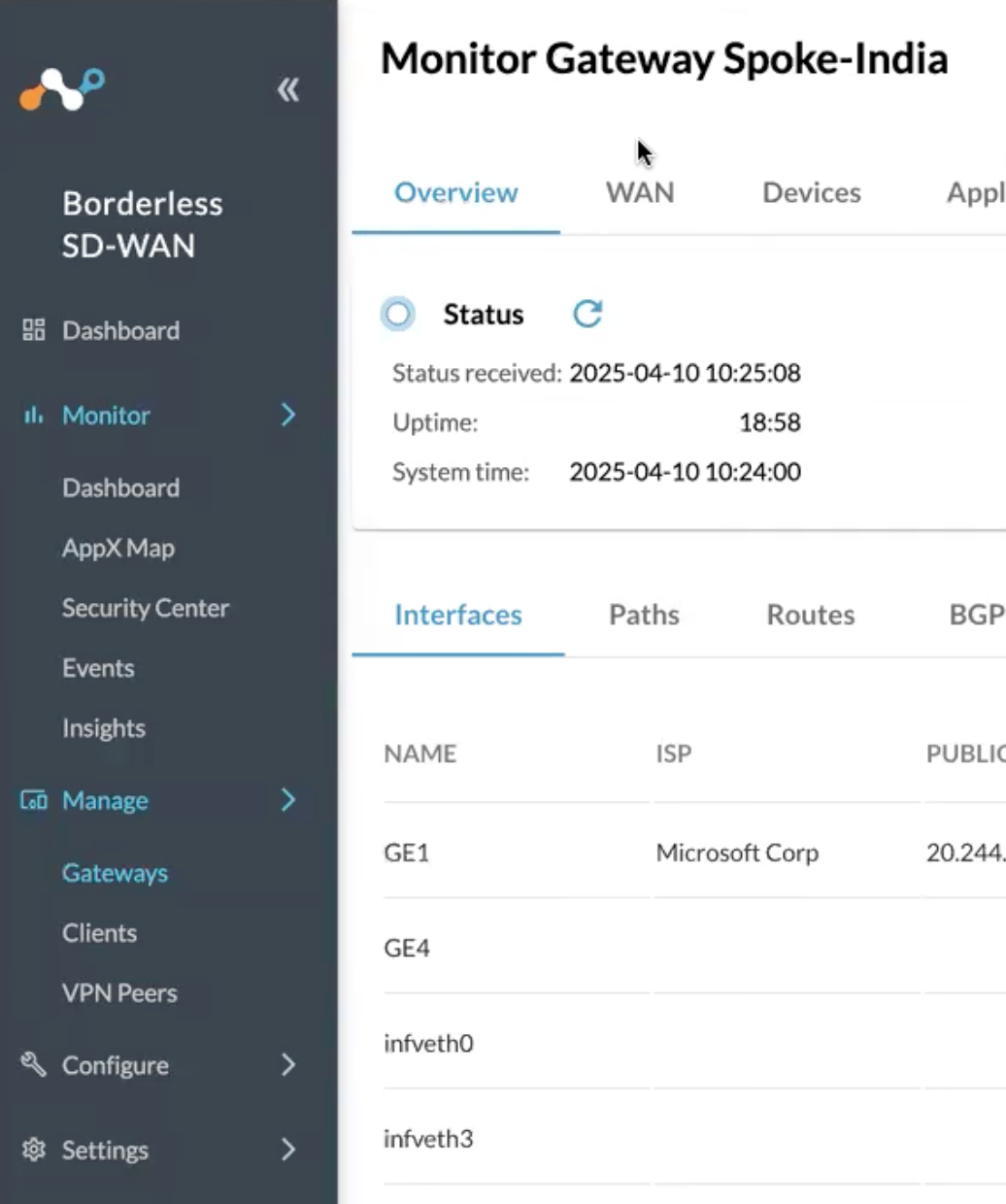
Task: Select the infveth3 interface row
Action: (694, 1138)
